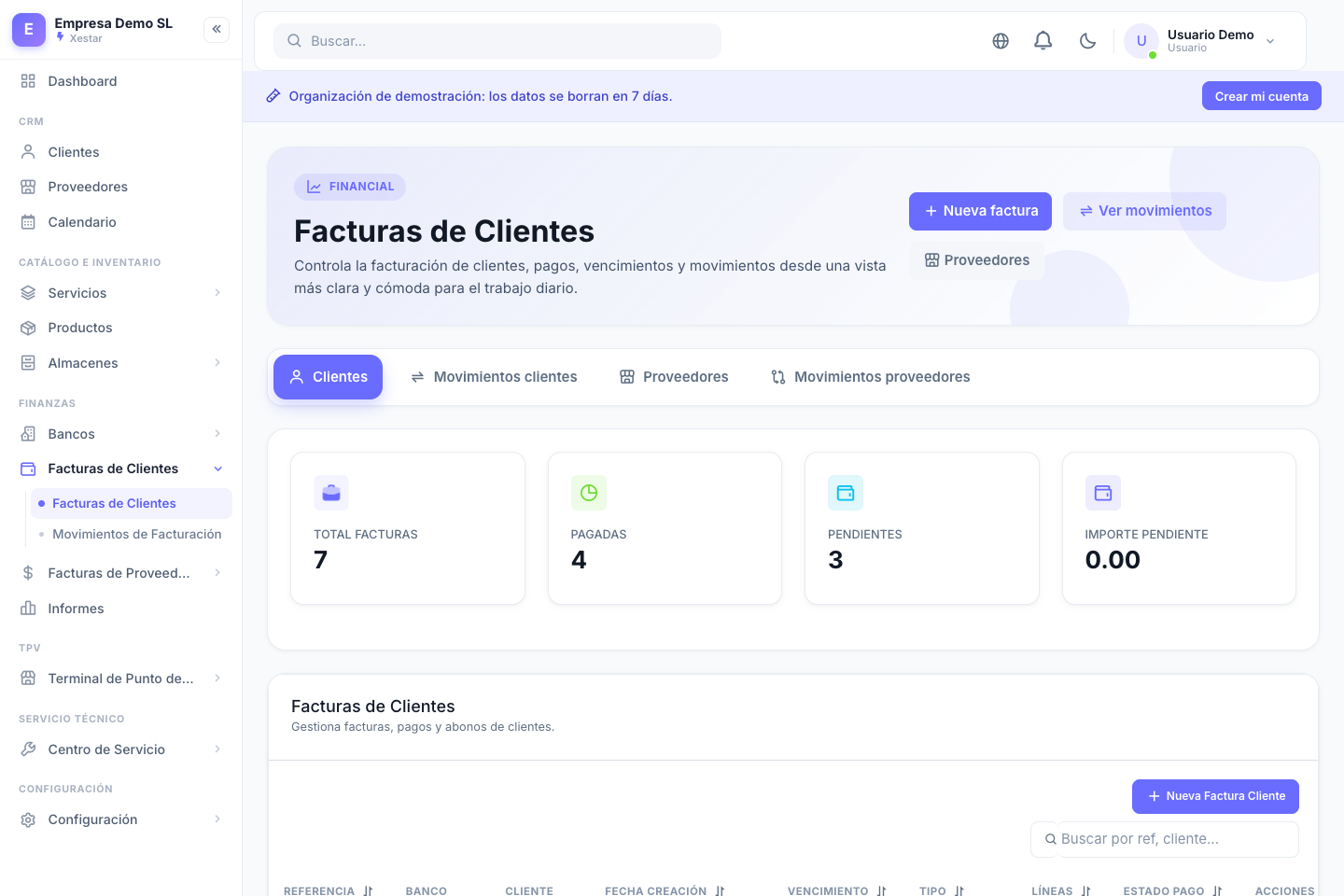Click the Proveedores button in header banner
The height and width of the screenshot is (896, 1344).
click(976, 260)
